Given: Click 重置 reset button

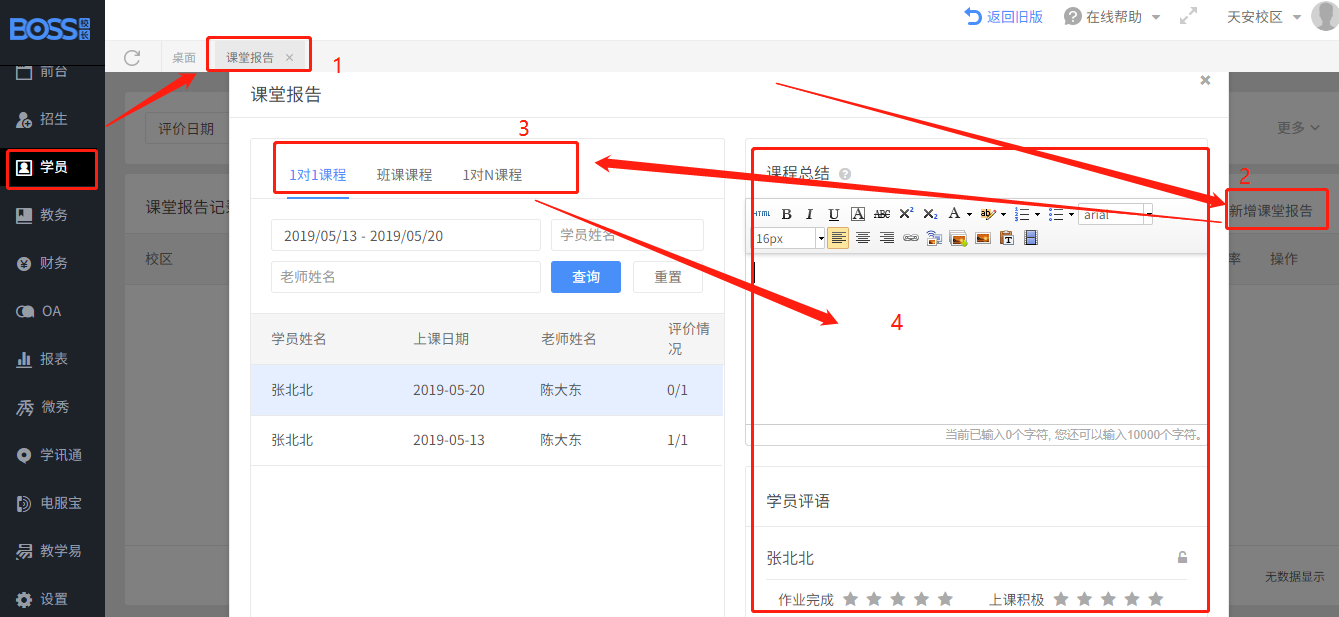Looking at the screenshot, I should pos(668,277).
